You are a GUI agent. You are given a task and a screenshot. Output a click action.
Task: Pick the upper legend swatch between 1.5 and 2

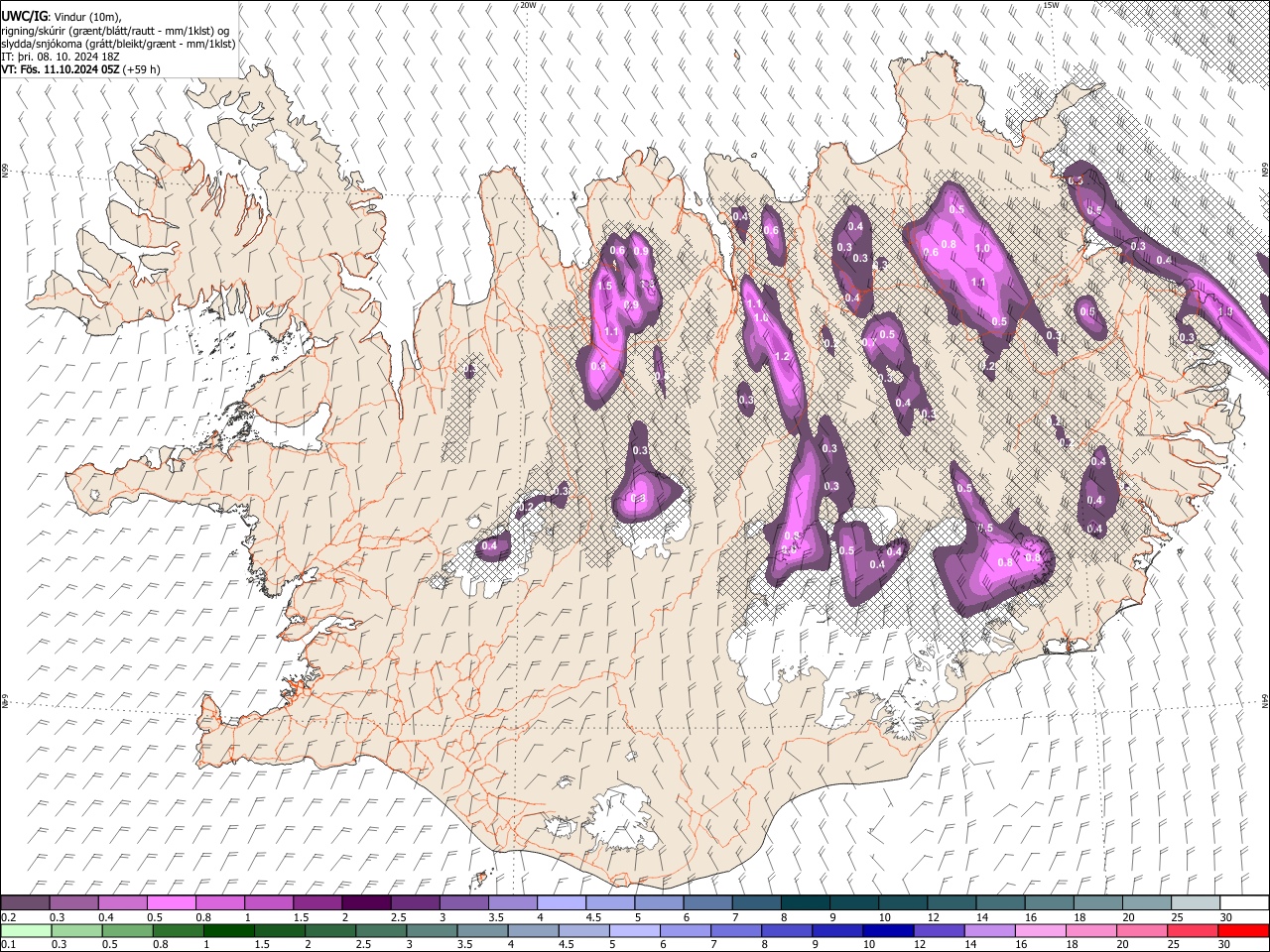click(x=317, y=903)
